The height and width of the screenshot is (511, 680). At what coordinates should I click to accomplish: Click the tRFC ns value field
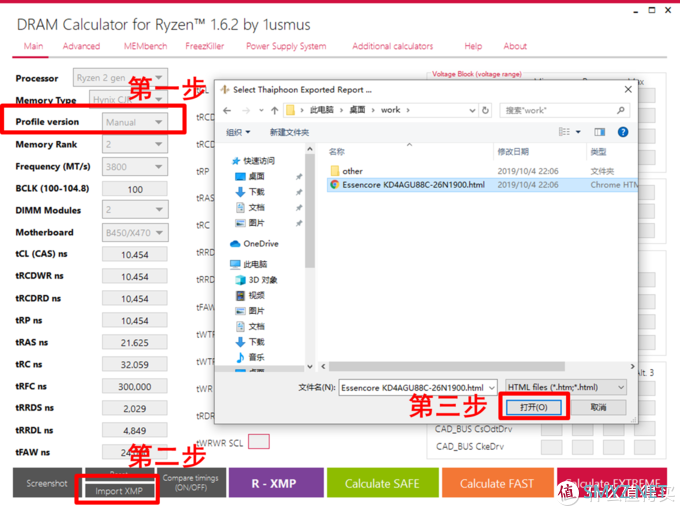[135, 387]
